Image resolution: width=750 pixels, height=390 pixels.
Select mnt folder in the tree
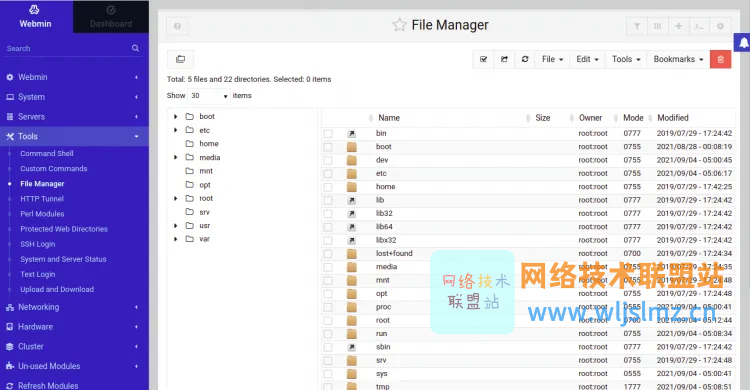click(206, 171)
